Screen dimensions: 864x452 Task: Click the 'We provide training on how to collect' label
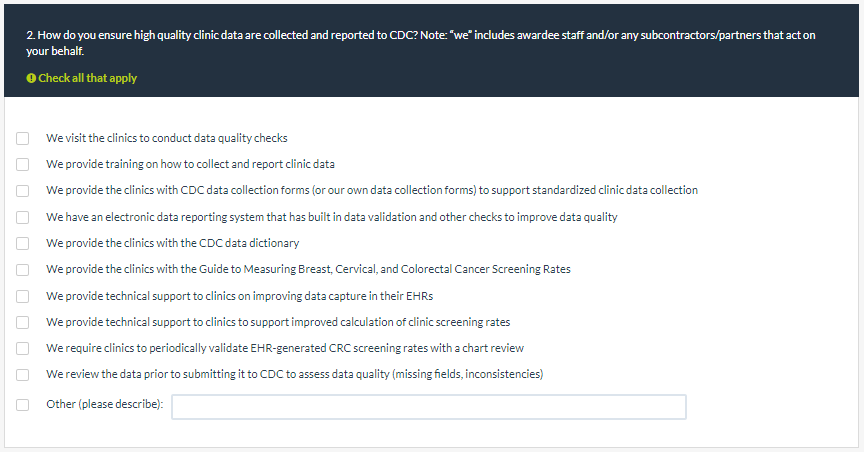tap(190, 164)
